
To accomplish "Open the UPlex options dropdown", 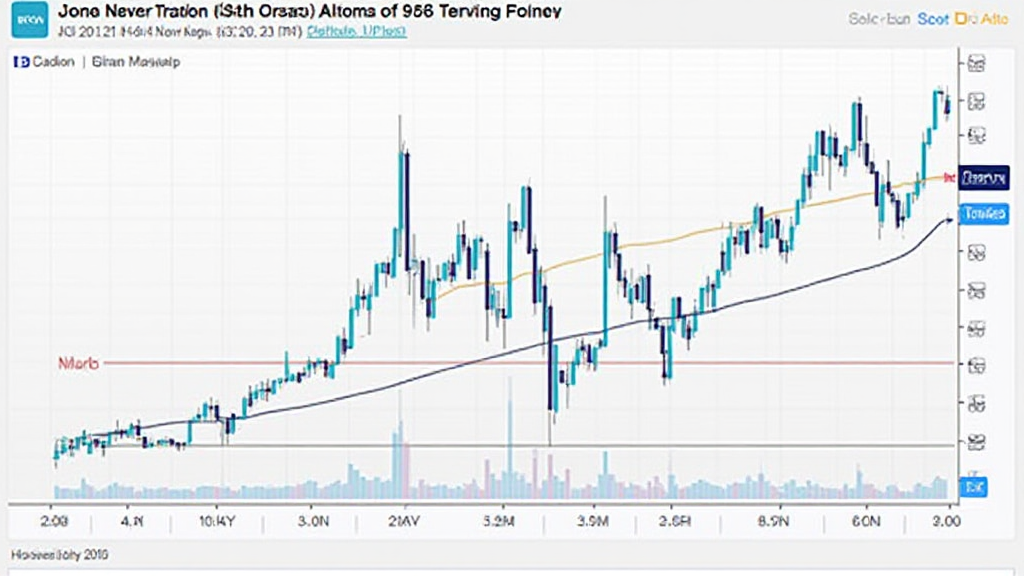I will tap(384, 31).
